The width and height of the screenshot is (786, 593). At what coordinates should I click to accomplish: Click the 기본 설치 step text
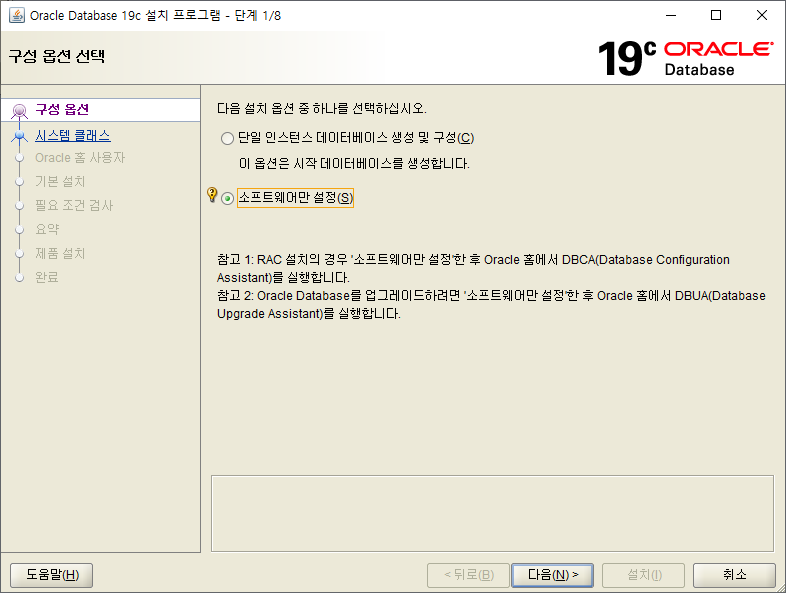tap(60, 181)
